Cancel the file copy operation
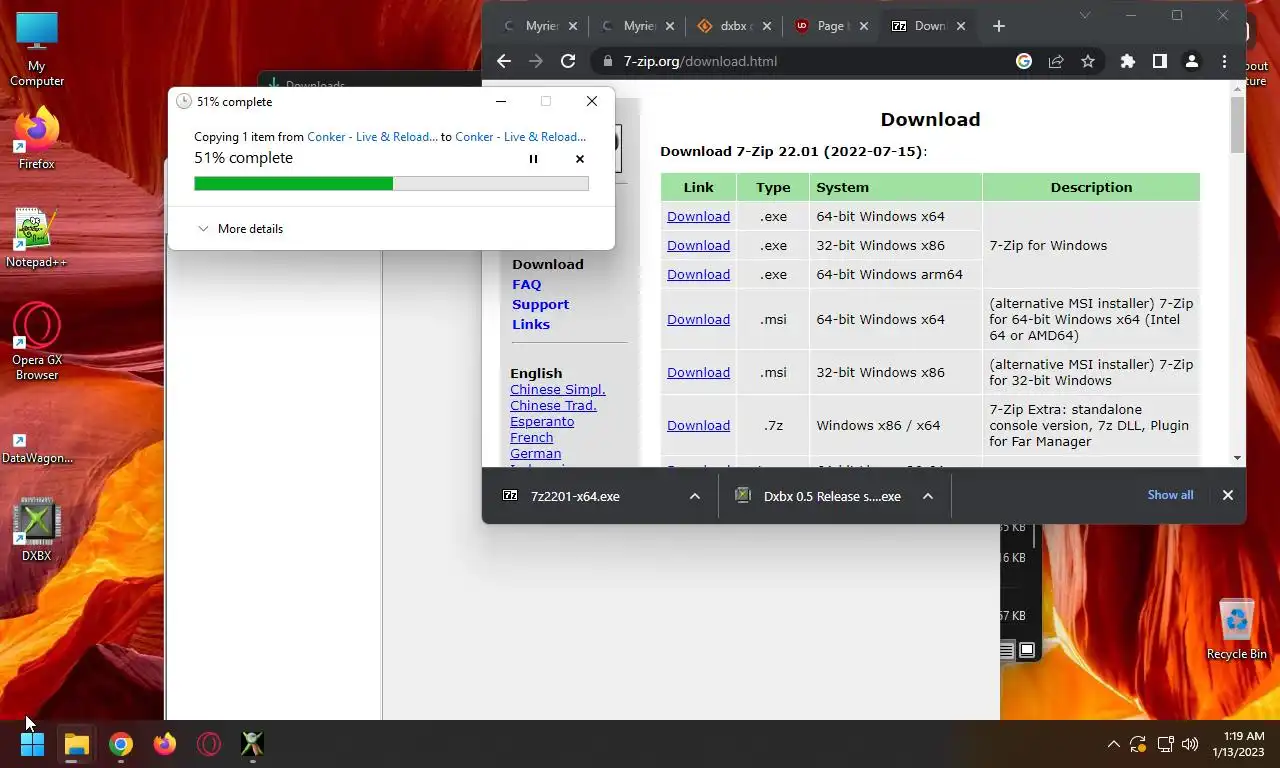The width and height of the screenshot is (1280, 768). click(x=580, y=159)
